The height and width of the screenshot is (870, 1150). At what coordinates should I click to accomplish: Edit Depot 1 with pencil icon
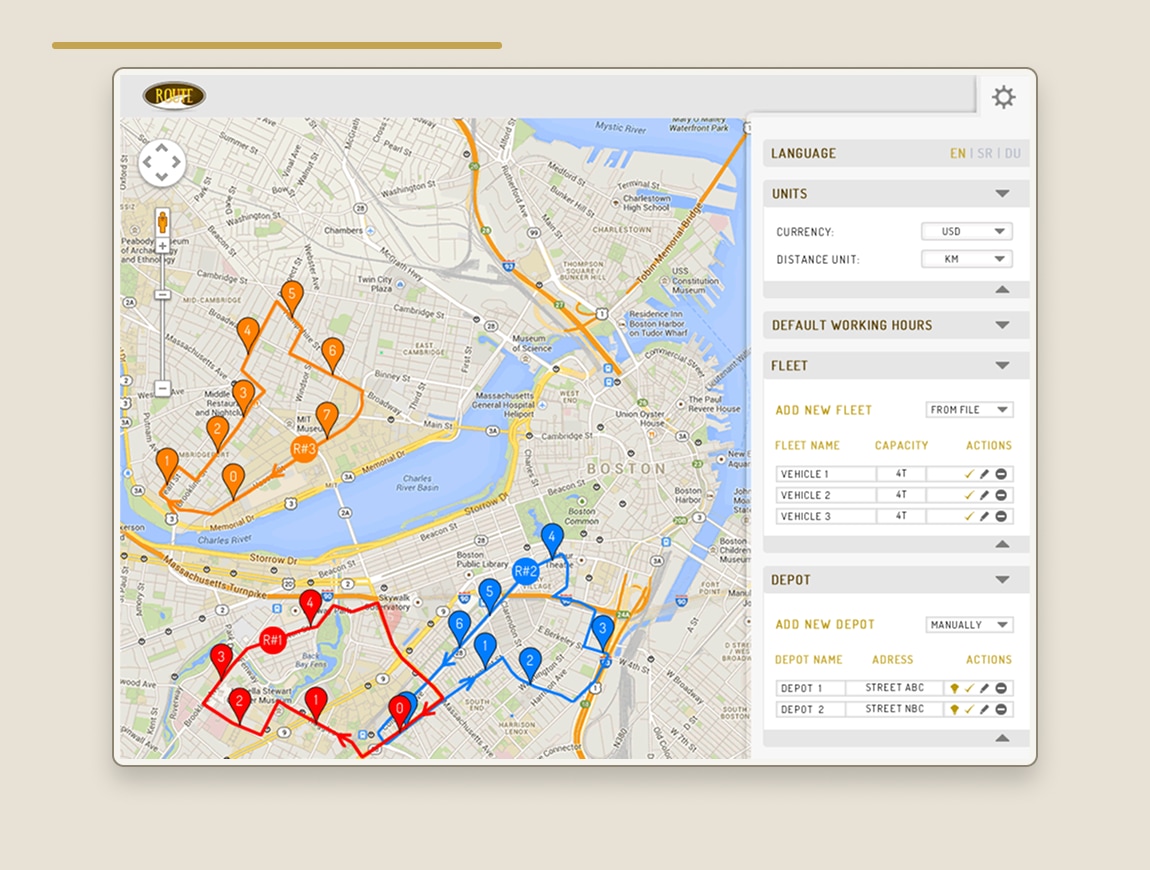point(984,688)
